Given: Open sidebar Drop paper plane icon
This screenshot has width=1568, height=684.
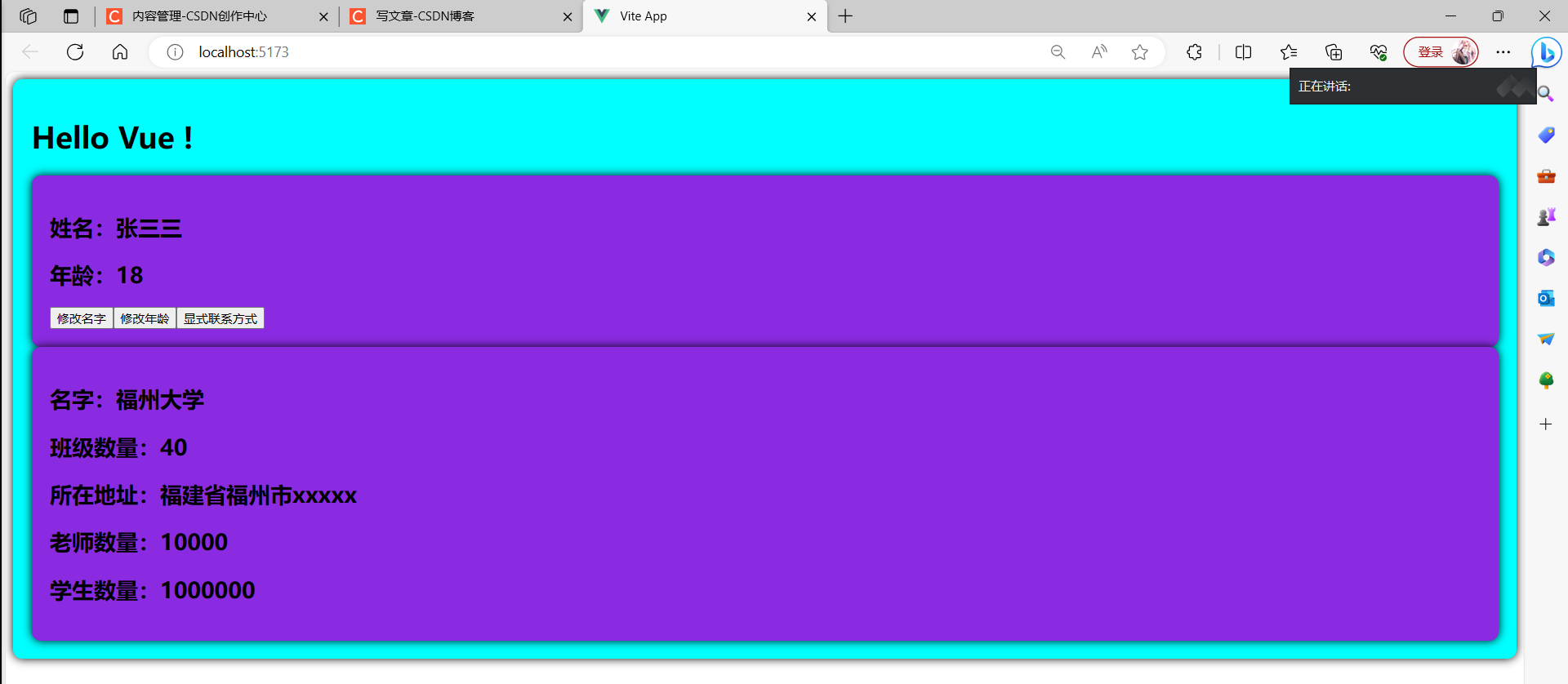Looking at the screenshot, I should coord(1546,339).
